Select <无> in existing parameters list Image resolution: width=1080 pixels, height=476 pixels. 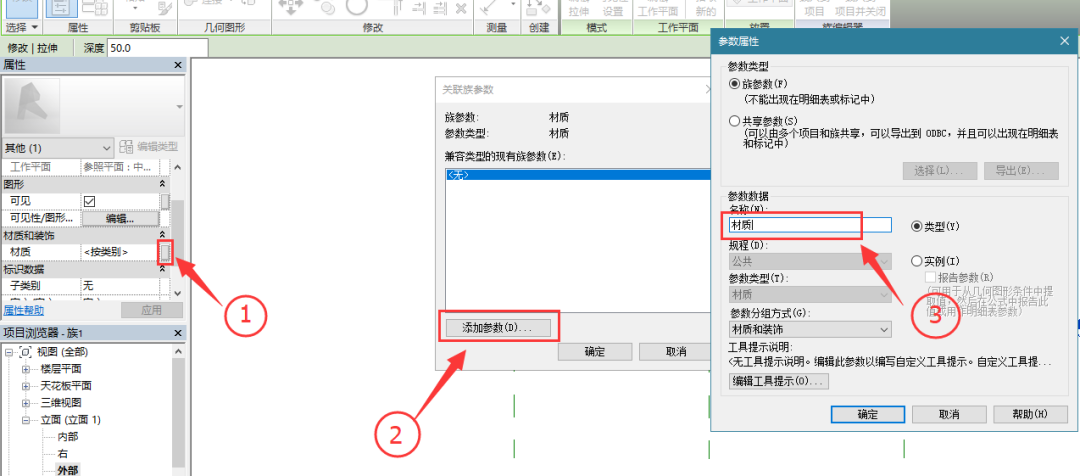tap(577, 176)
